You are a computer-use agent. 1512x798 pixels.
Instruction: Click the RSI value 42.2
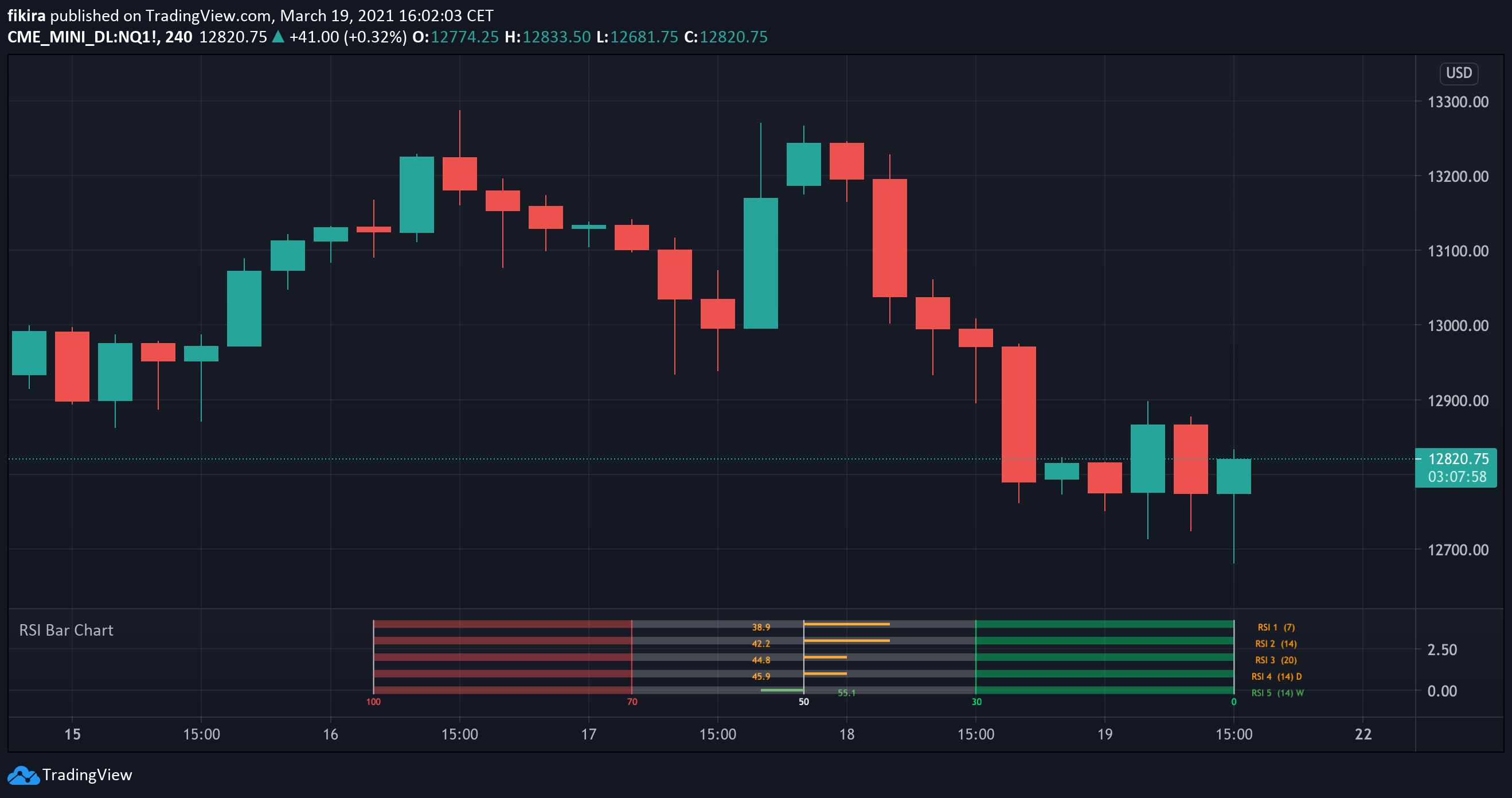click(x=761, y=644)
